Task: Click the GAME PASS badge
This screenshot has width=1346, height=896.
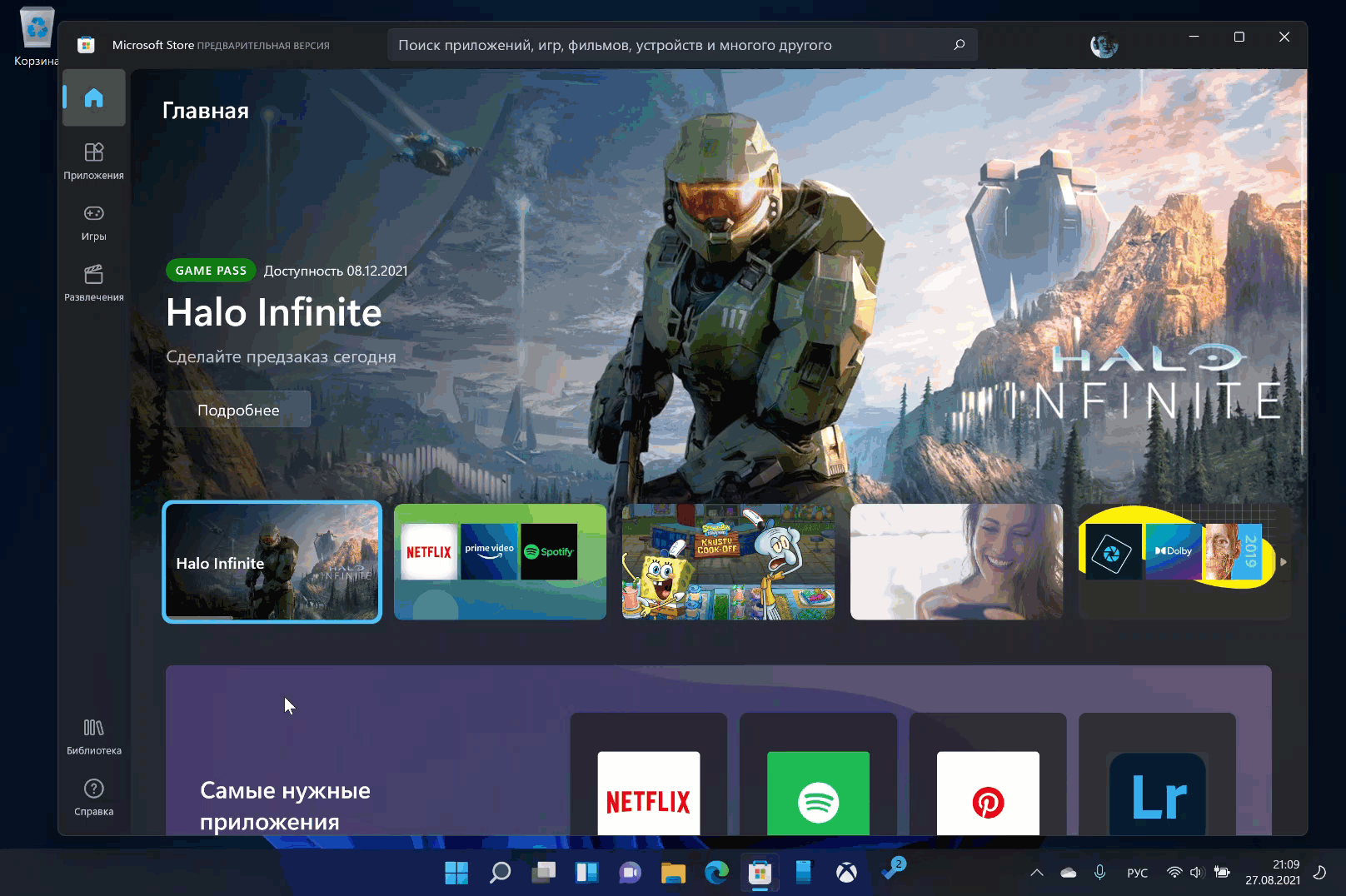Action: (211, 271)
